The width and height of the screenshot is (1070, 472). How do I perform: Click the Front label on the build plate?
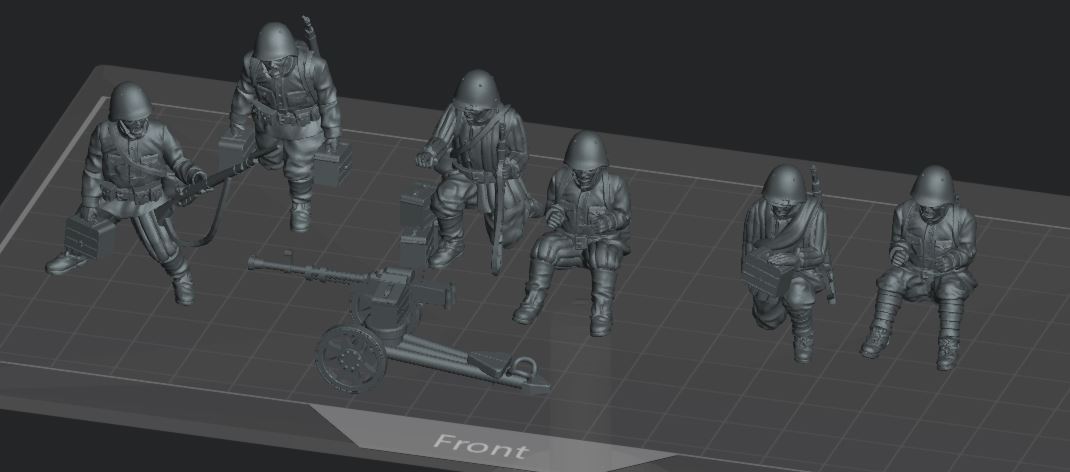pyautogui.click(x=480, y=445)
